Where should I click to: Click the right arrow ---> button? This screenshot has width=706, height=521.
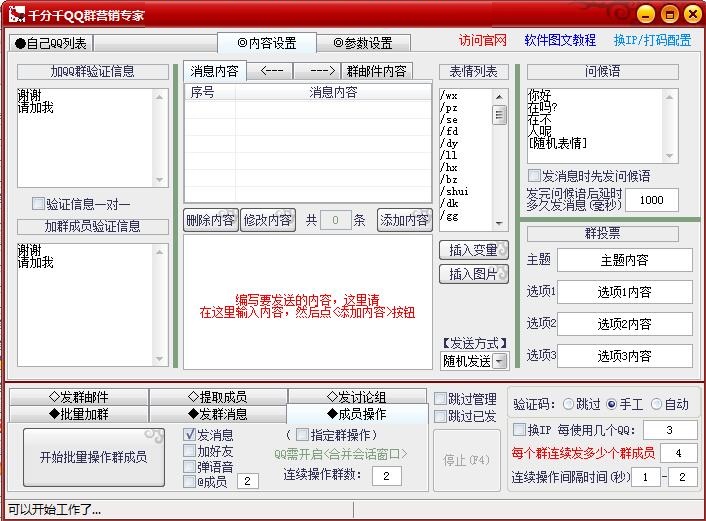(x=318, y=71)
